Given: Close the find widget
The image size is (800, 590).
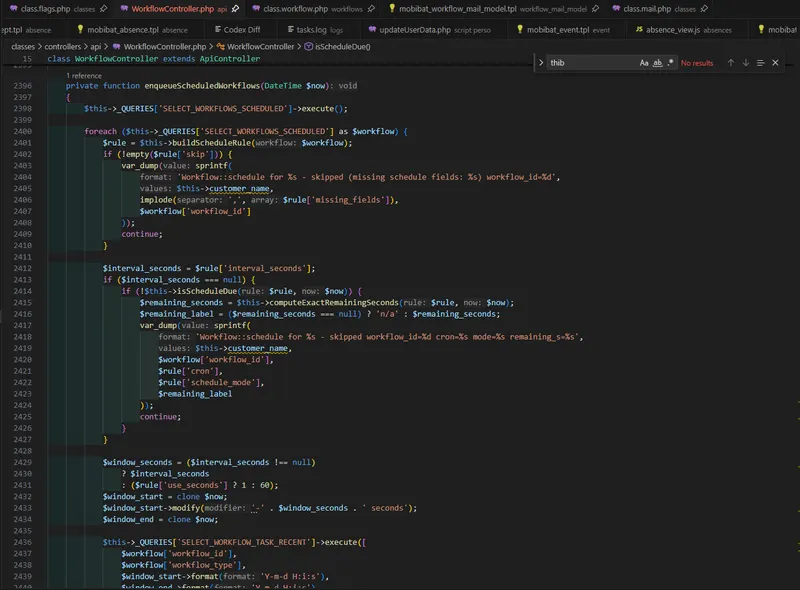Looking at the screenshot, I should click(x=775, y=63).
